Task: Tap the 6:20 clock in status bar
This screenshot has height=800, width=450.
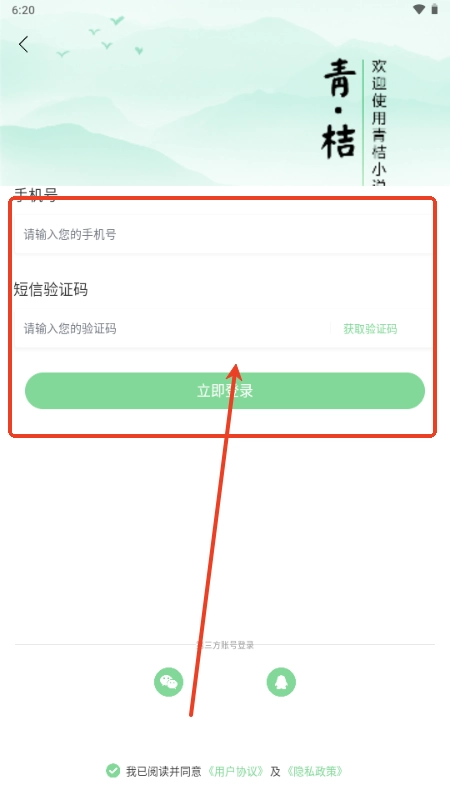Action: point(23,10)
